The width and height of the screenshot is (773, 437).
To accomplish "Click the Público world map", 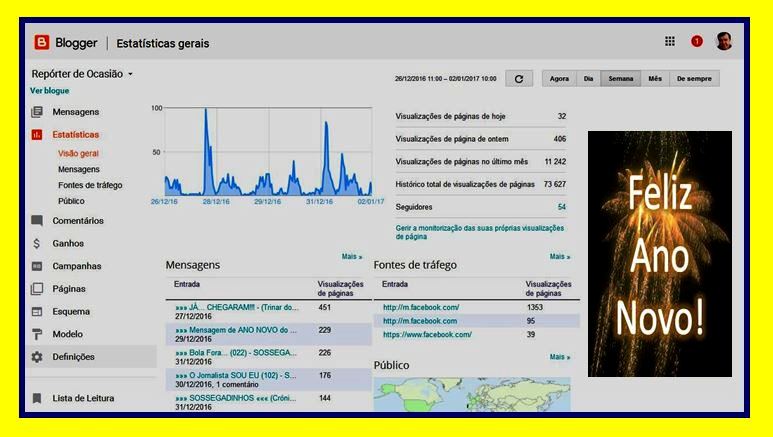I will (472, 394).
